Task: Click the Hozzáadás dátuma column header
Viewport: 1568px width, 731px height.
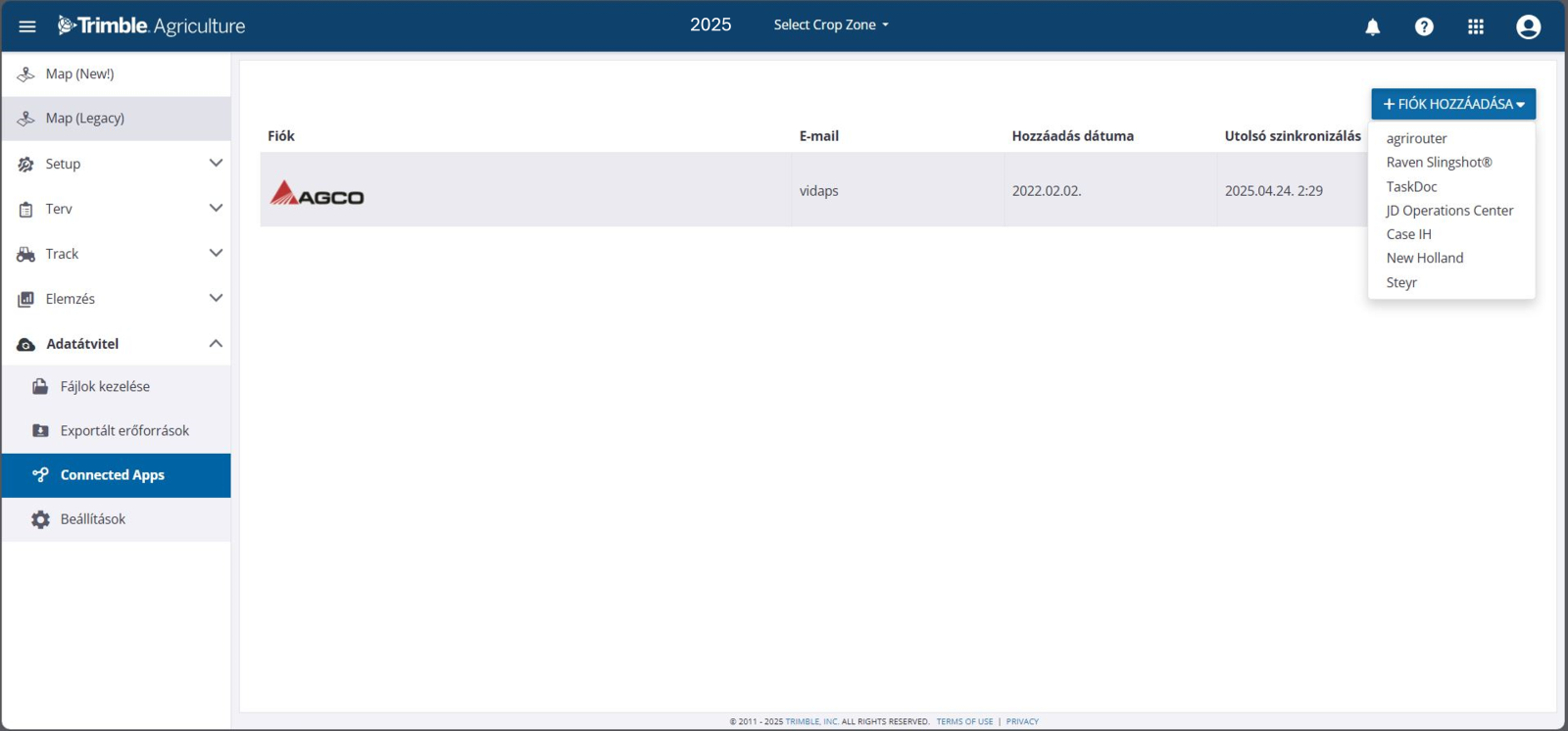Action: click(x=1073, y=136)
